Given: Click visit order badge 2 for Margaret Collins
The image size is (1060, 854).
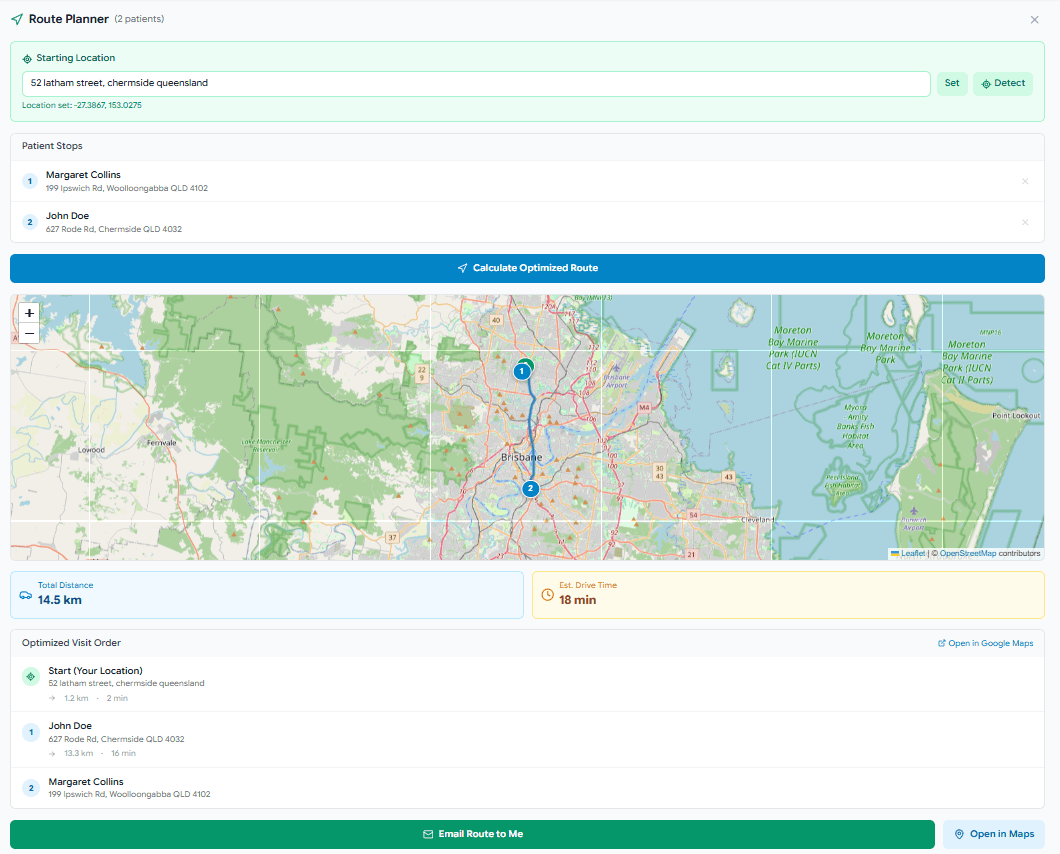Looking at the screenshot, I should [31, 788].
